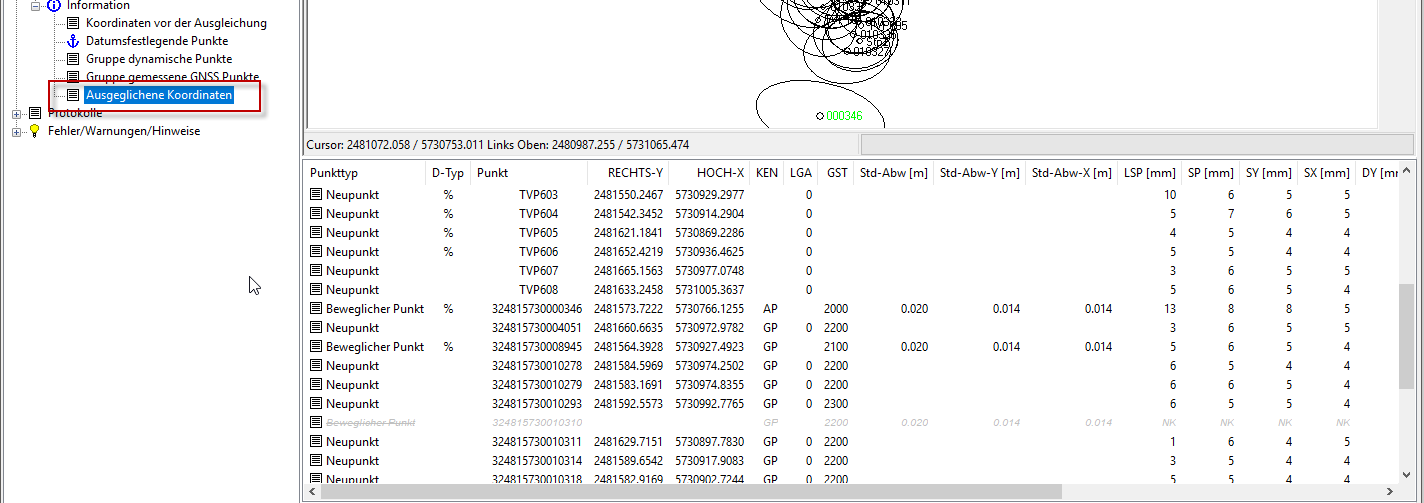Expand the Protokolle tree node
Screen dimensions: 1424x503
pos(16,113)
